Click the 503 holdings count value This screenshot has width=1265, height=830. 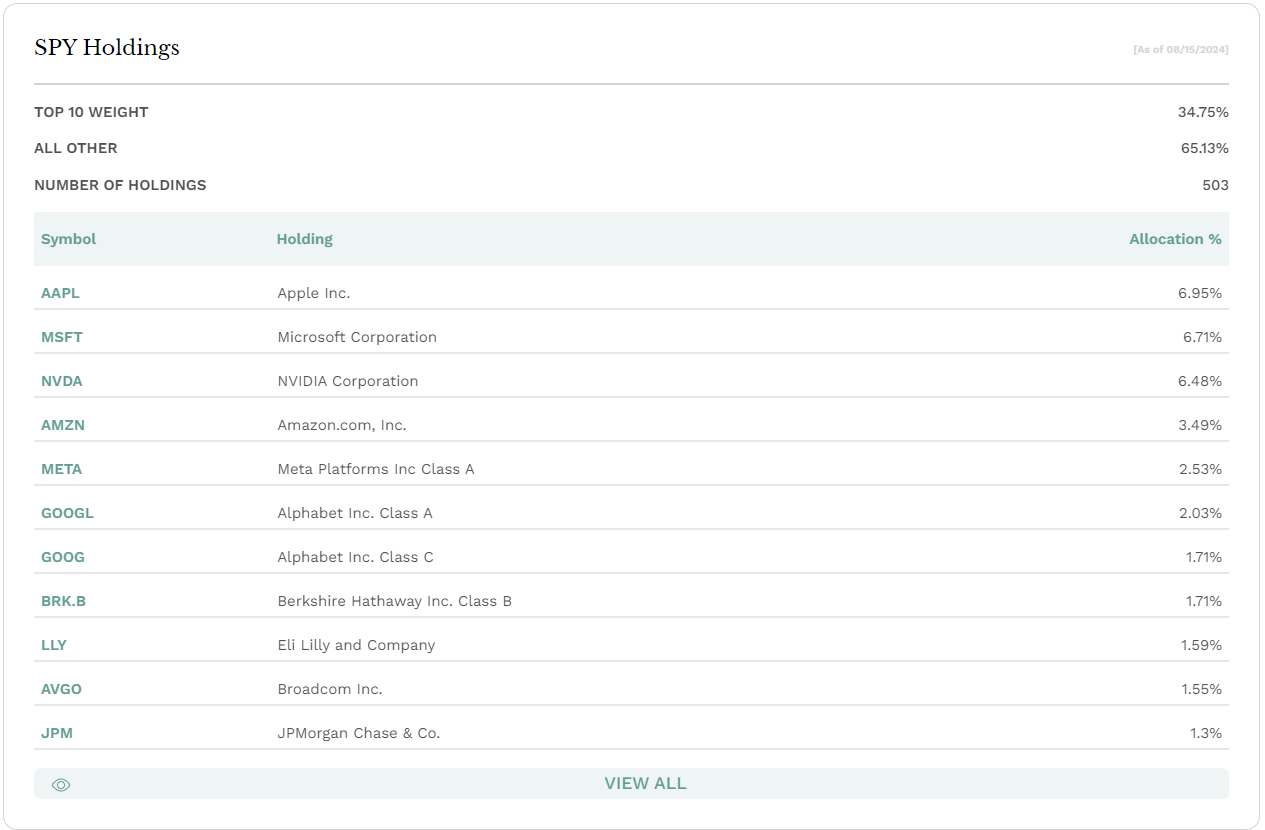1215,185
